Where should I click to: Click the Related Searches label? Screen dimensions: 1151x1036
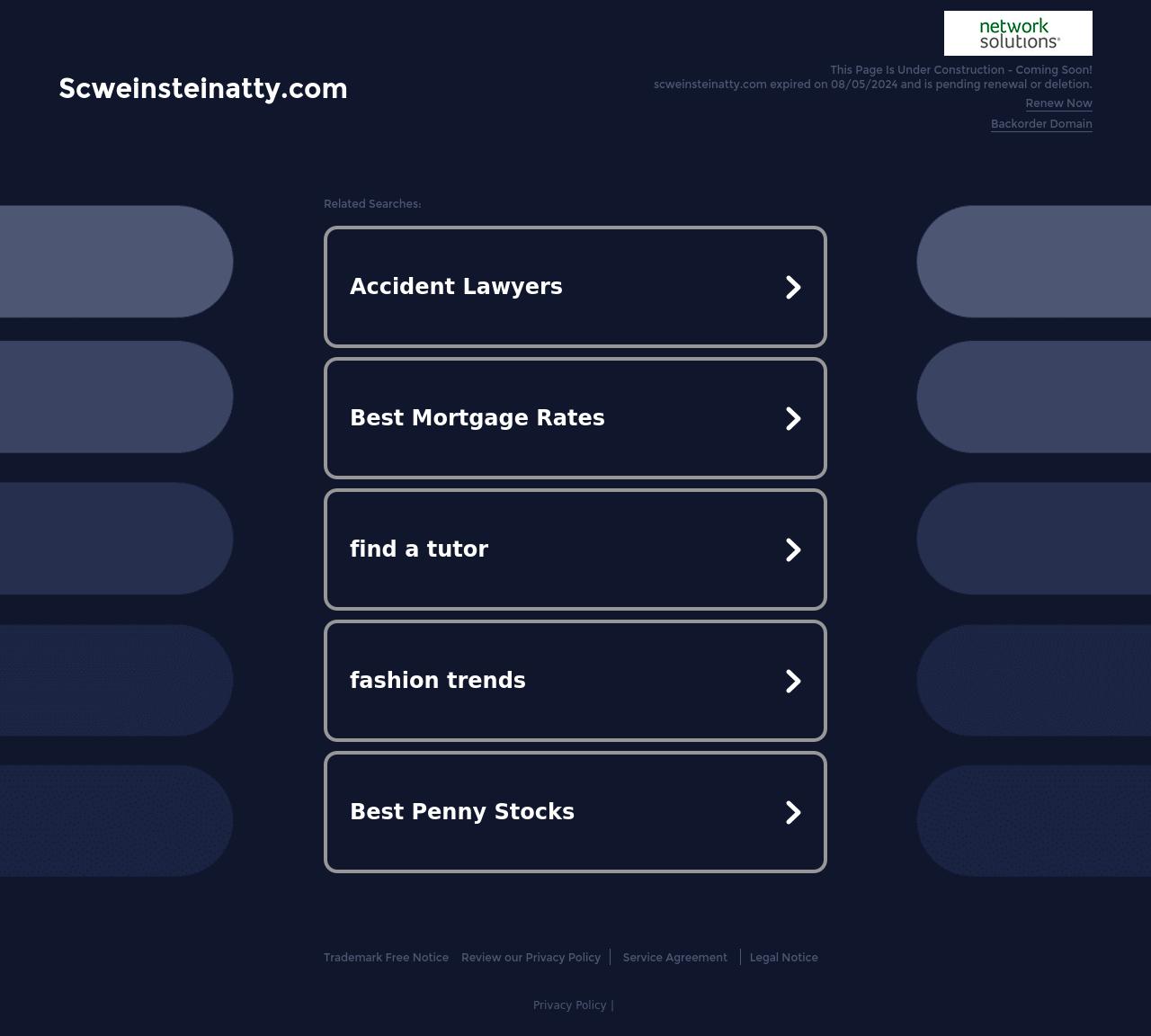click(x=372, y=204)
